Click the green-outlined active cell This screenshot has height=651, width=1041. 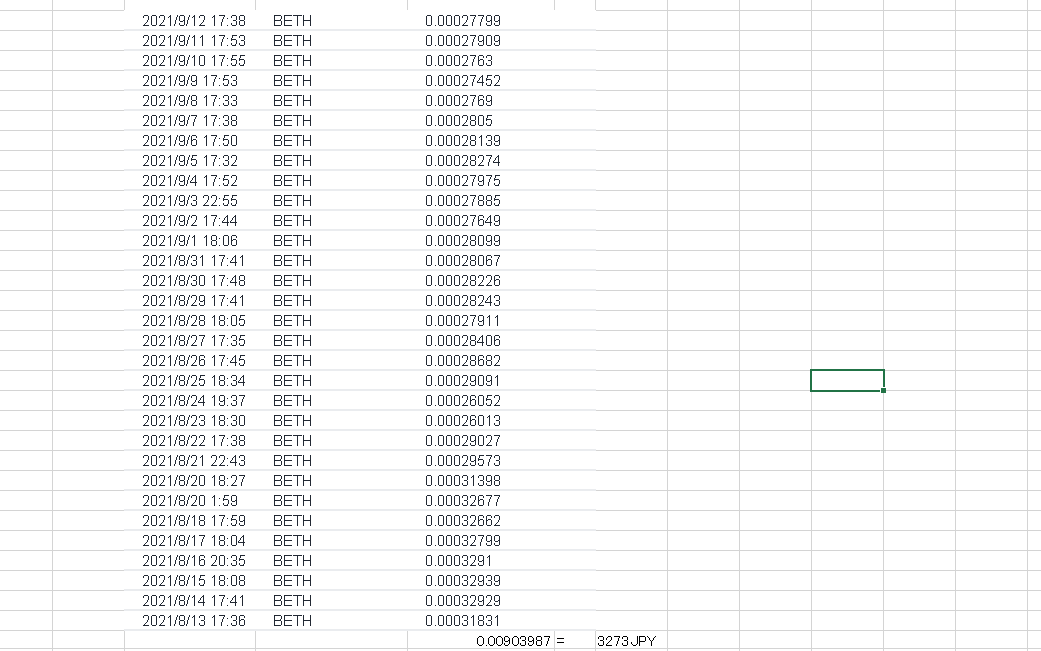846,381
